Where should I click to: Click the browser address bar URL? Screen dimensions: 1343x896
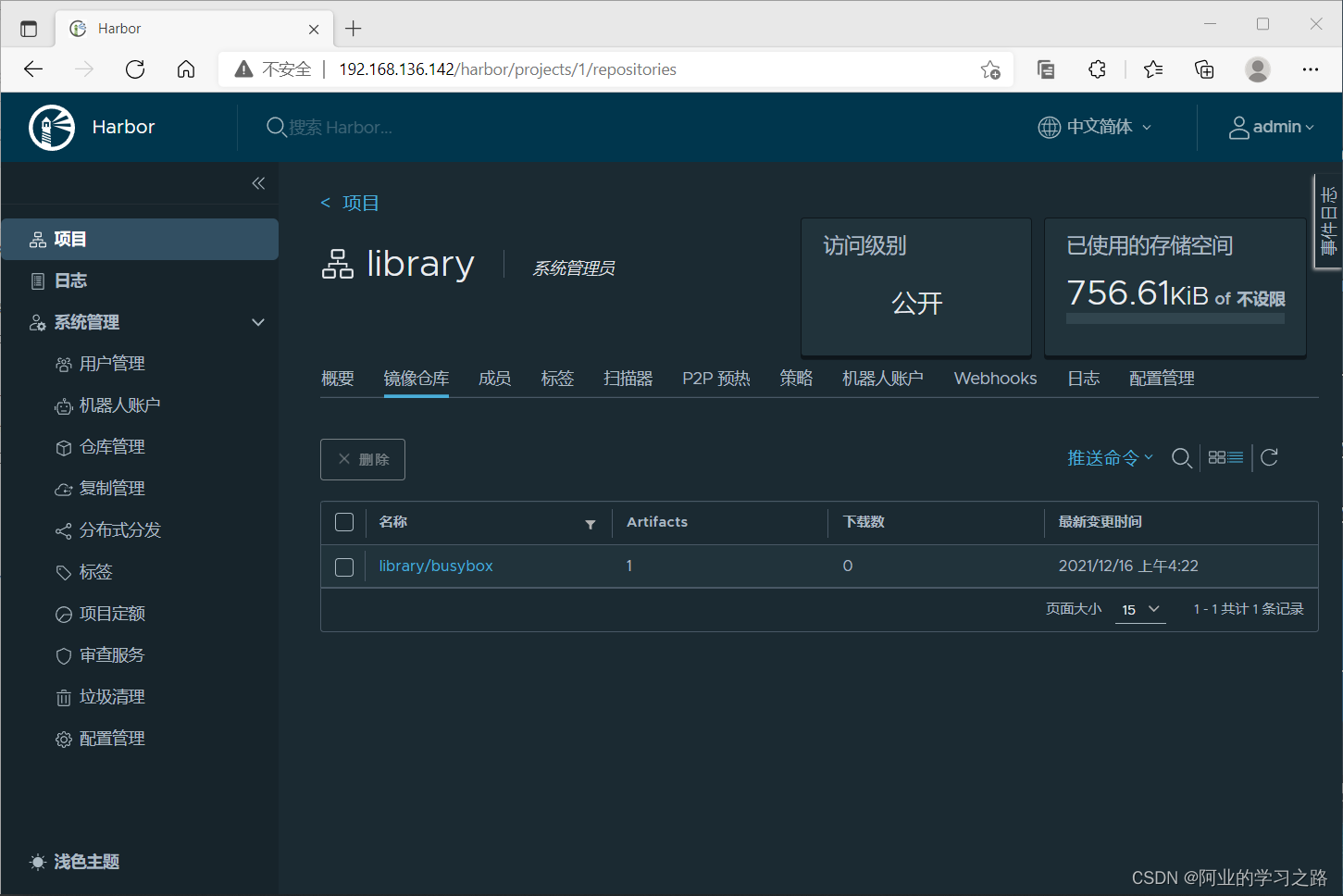pyautogui.click(x=507, y=69)
